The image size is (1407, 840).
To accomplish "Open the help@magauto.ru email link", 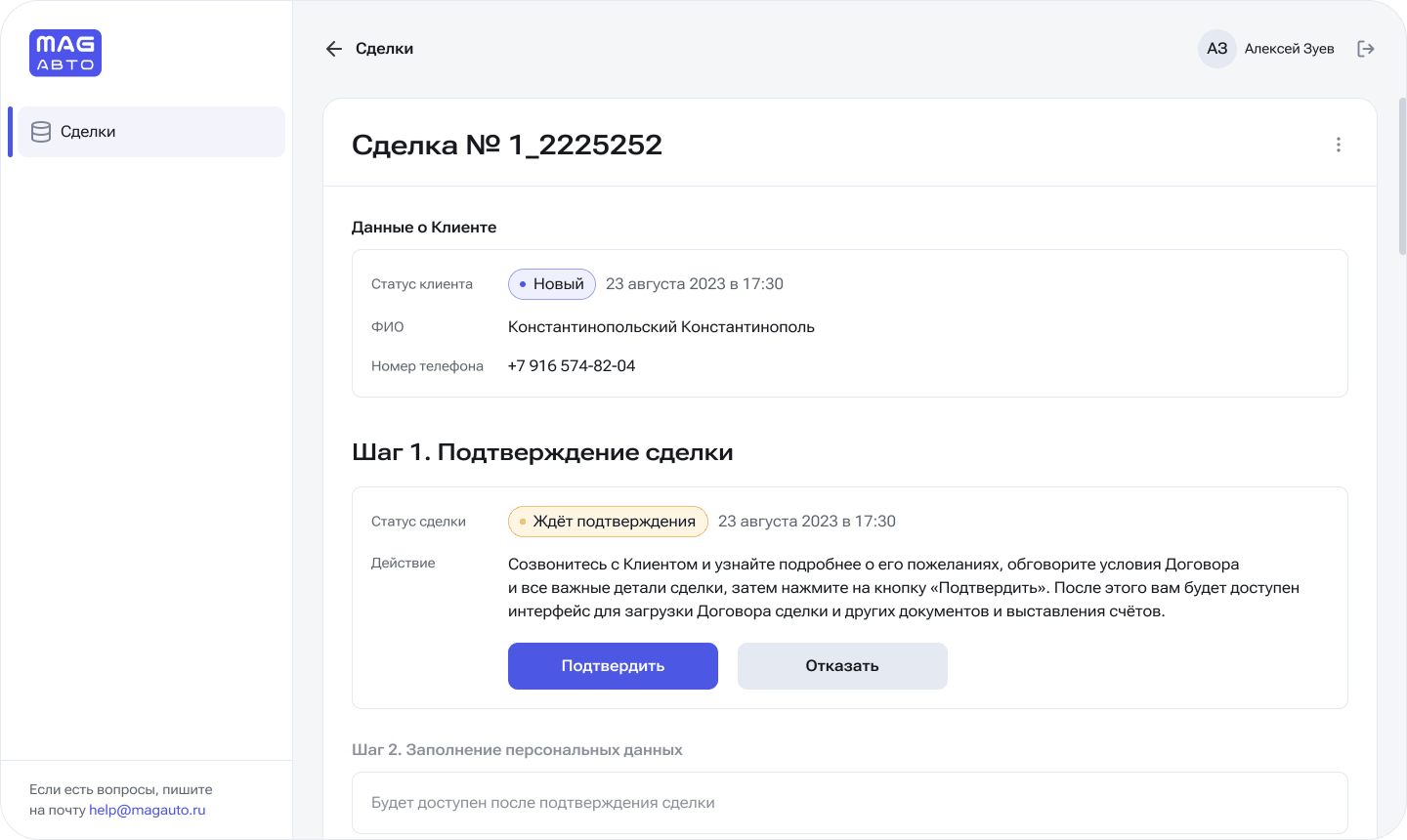I will [x=147, y=810].
